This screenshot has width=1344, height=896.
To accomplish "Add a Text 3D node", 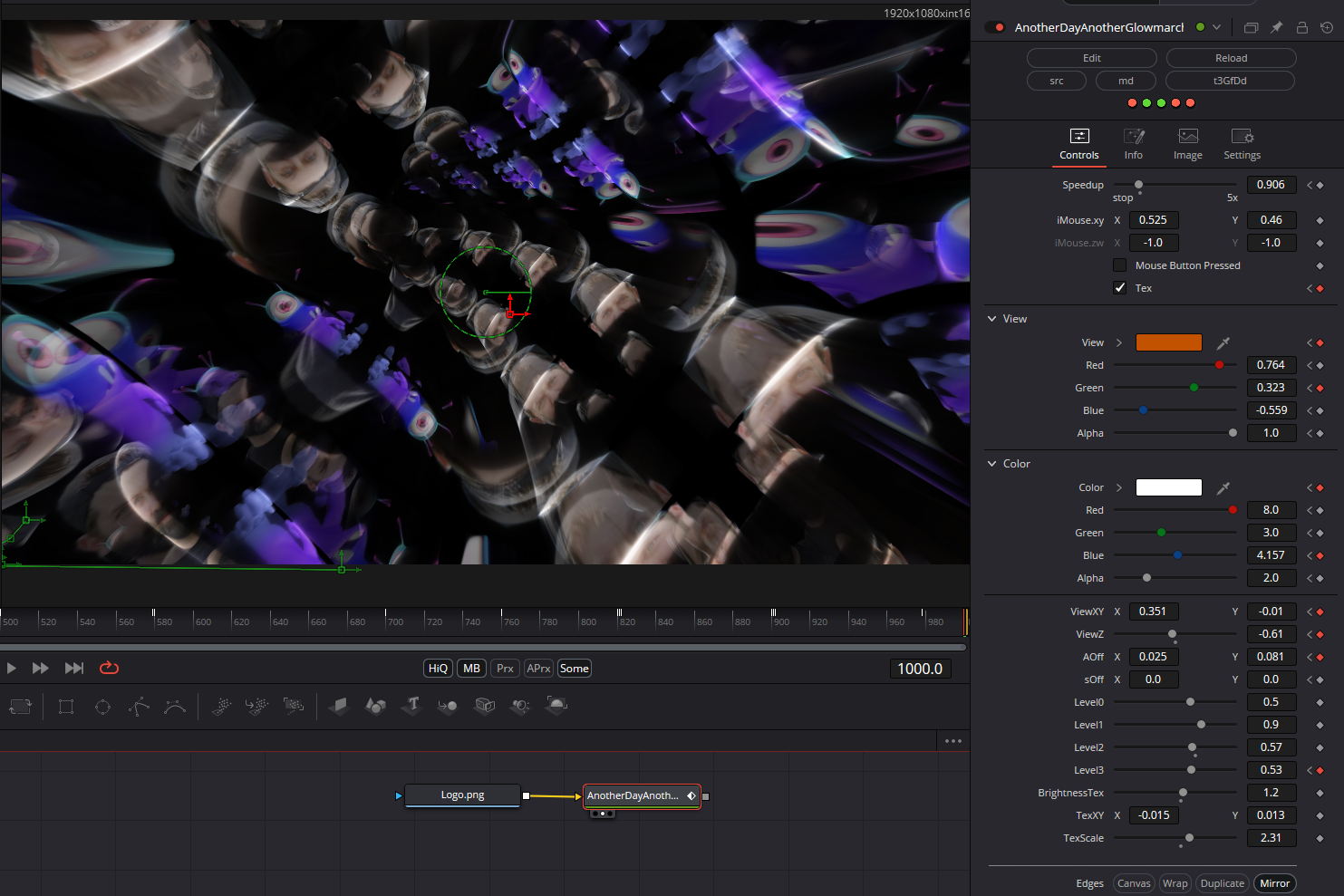I will coord(412,706).
